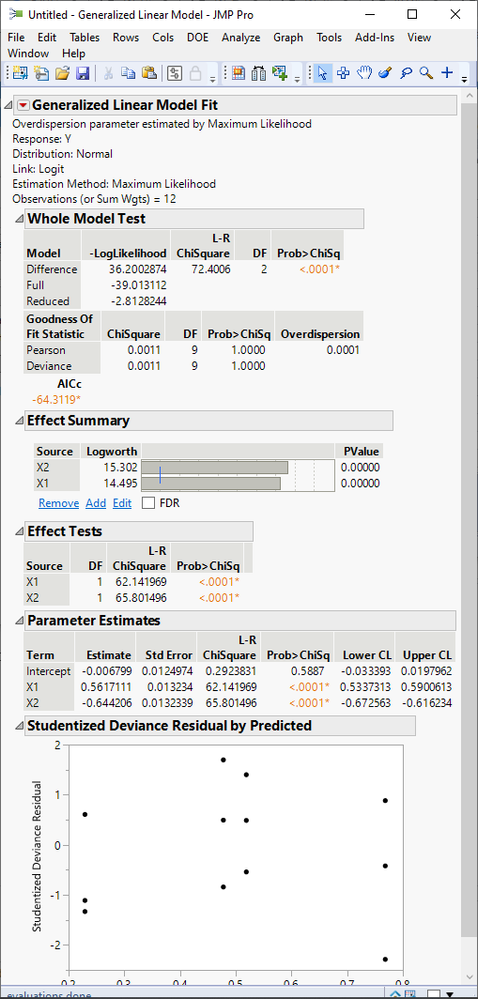Screen dimensions: 478x999
Task: Open the tools toolbar overflow arrow after crosshairs
Action: (464, 80)
